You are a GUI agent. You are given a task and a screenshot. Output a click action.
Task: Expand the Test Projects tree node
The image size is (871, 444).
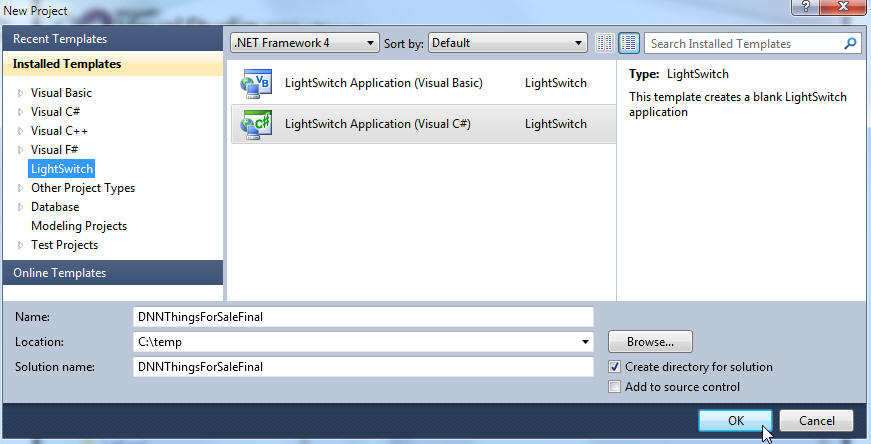click(21, 245)
